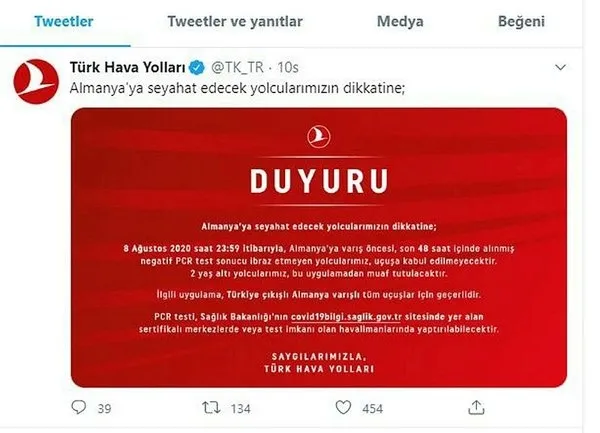
Task: Open the share upload arrow icon
Action: 476,407
